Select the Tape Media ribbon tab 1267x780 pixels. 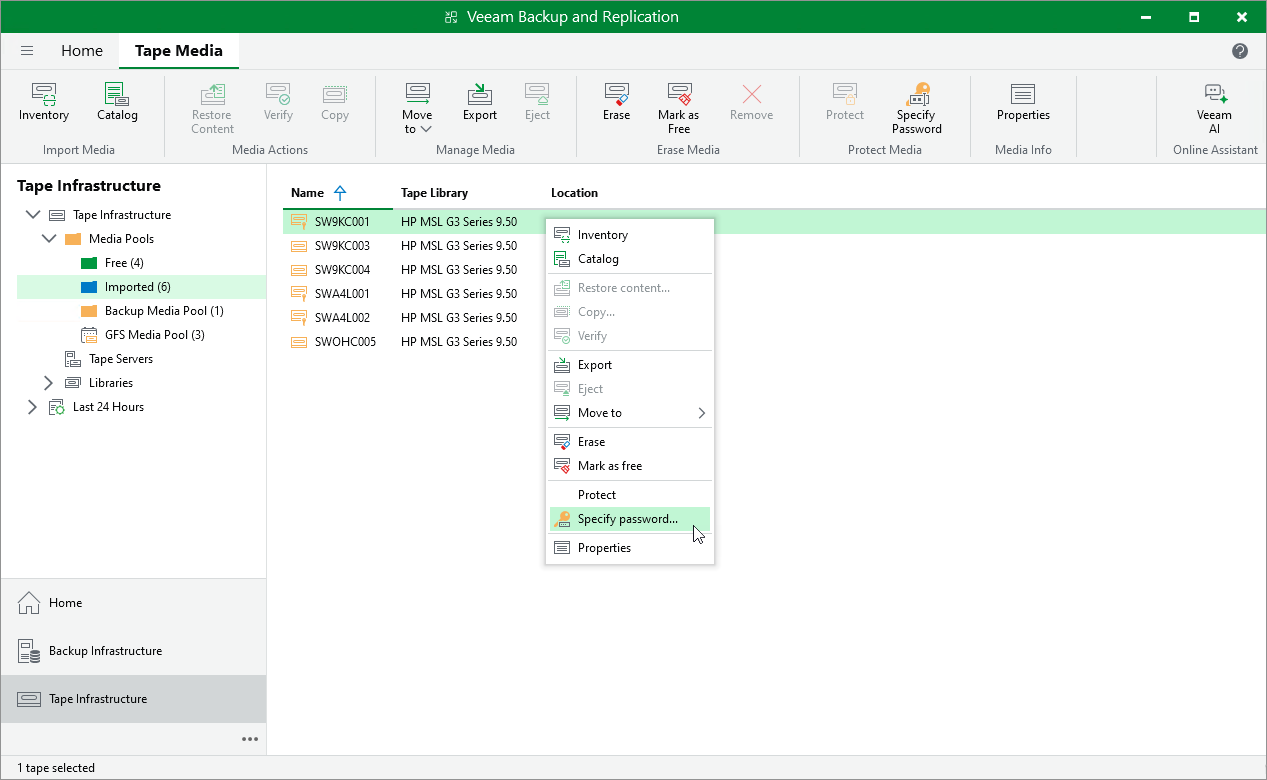pyautogui.click(x=179, y=51)
